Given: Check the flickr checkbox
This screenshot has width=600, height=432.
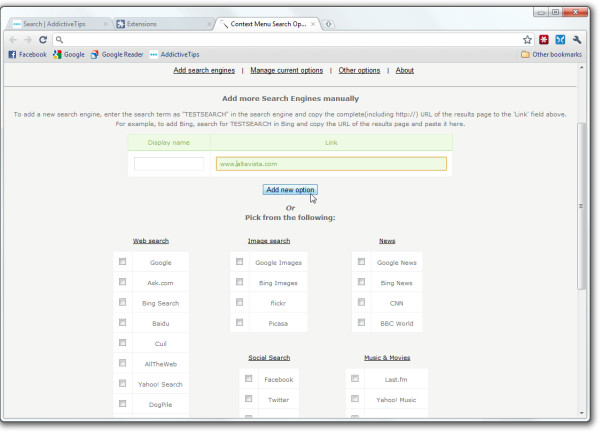Looking at the screenshot, I should click(240, 302).
